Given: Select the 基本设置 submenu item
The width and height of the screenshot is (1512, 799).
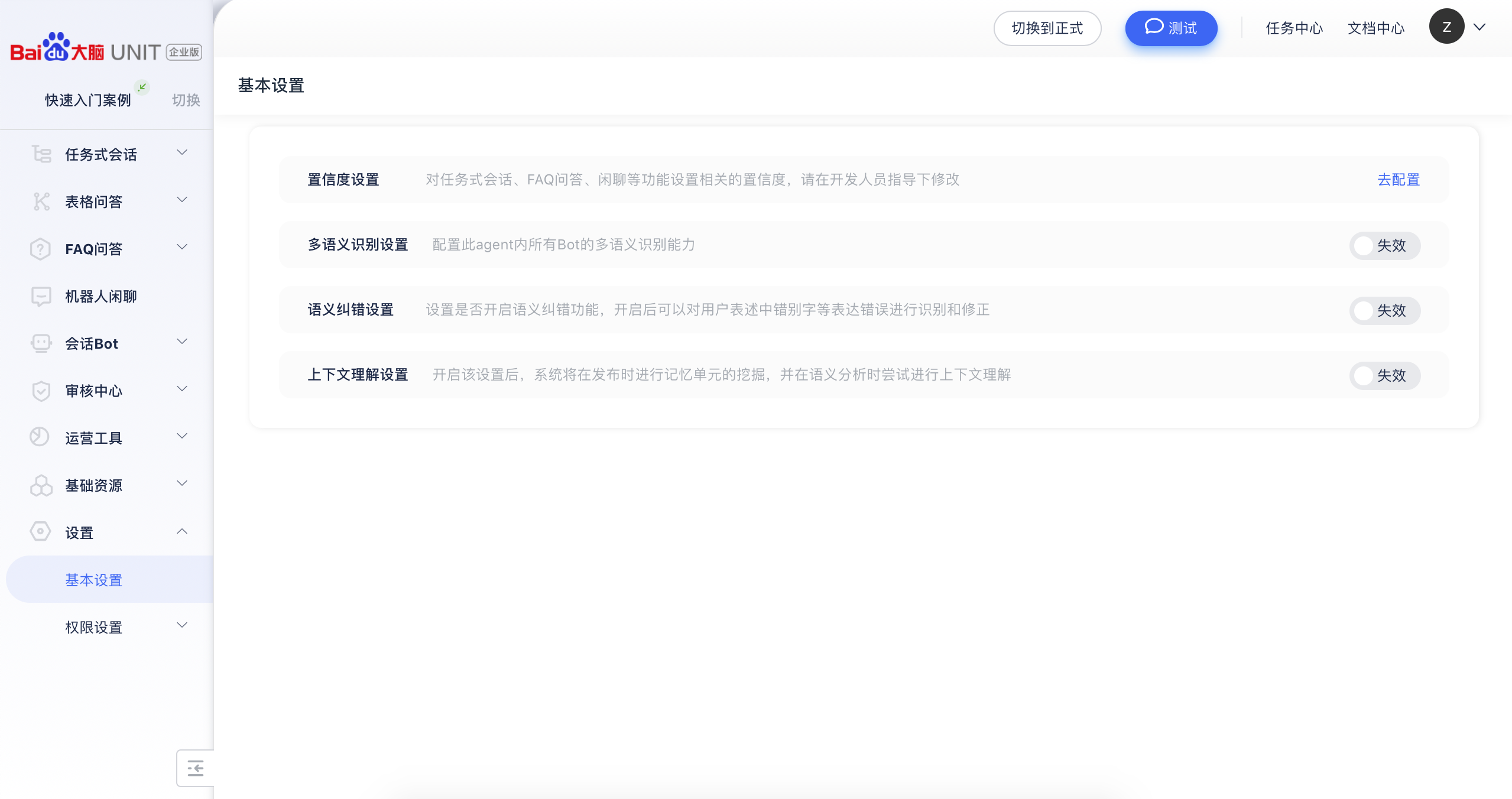Looking at the screenshot, I should pyautogui.click(x=109, y=579).
